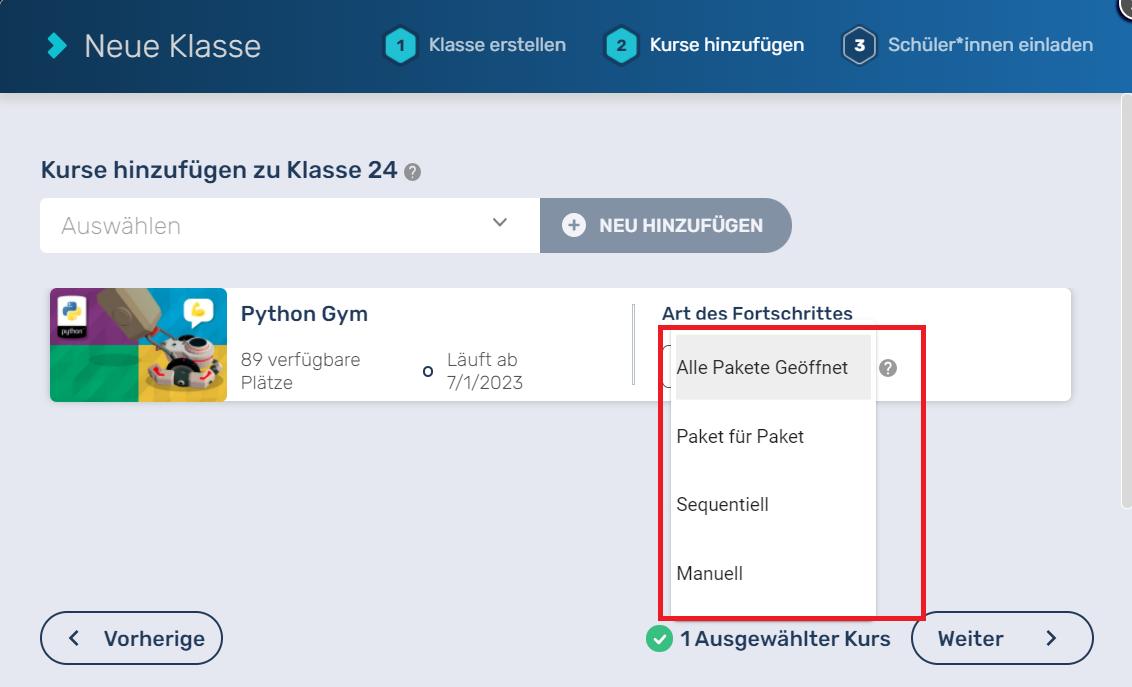The image size is (1132, 687).
Task: Click the Neue Klasse logo arrow icon
Action: [x=58, y=45]
